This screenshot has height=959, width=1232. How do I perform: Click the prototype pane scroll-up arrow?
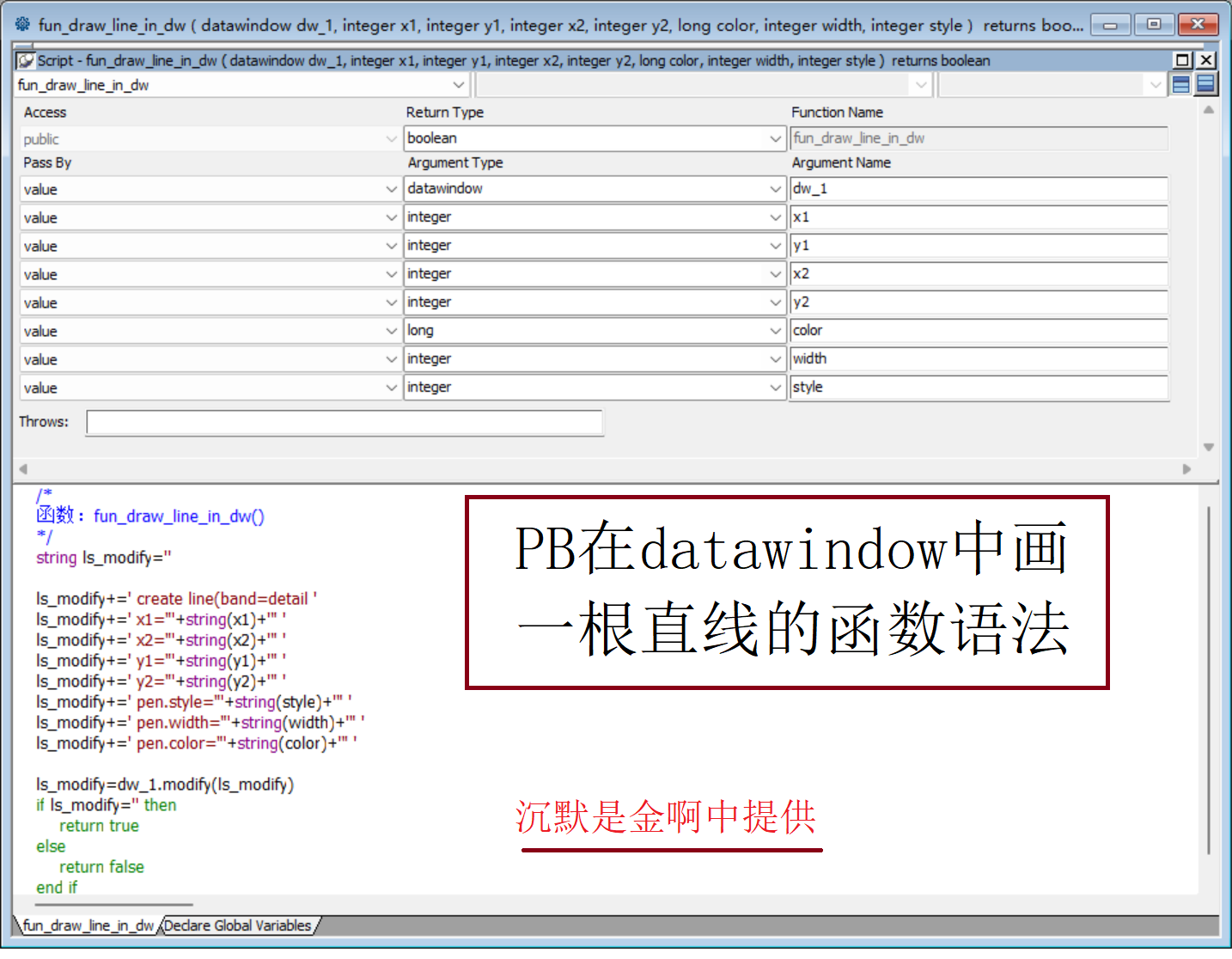[1209, 110]
